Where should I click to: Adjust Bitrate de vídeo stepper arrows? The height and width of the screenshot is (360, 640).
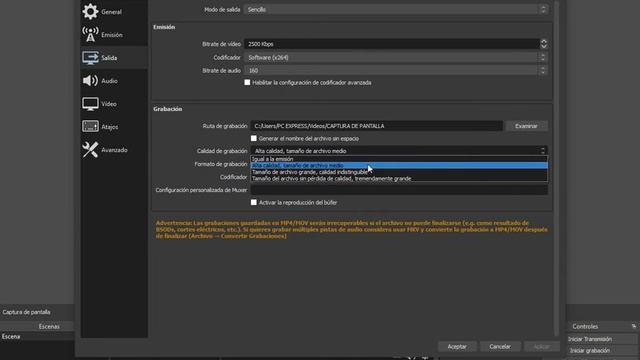(x=543, y=44)
